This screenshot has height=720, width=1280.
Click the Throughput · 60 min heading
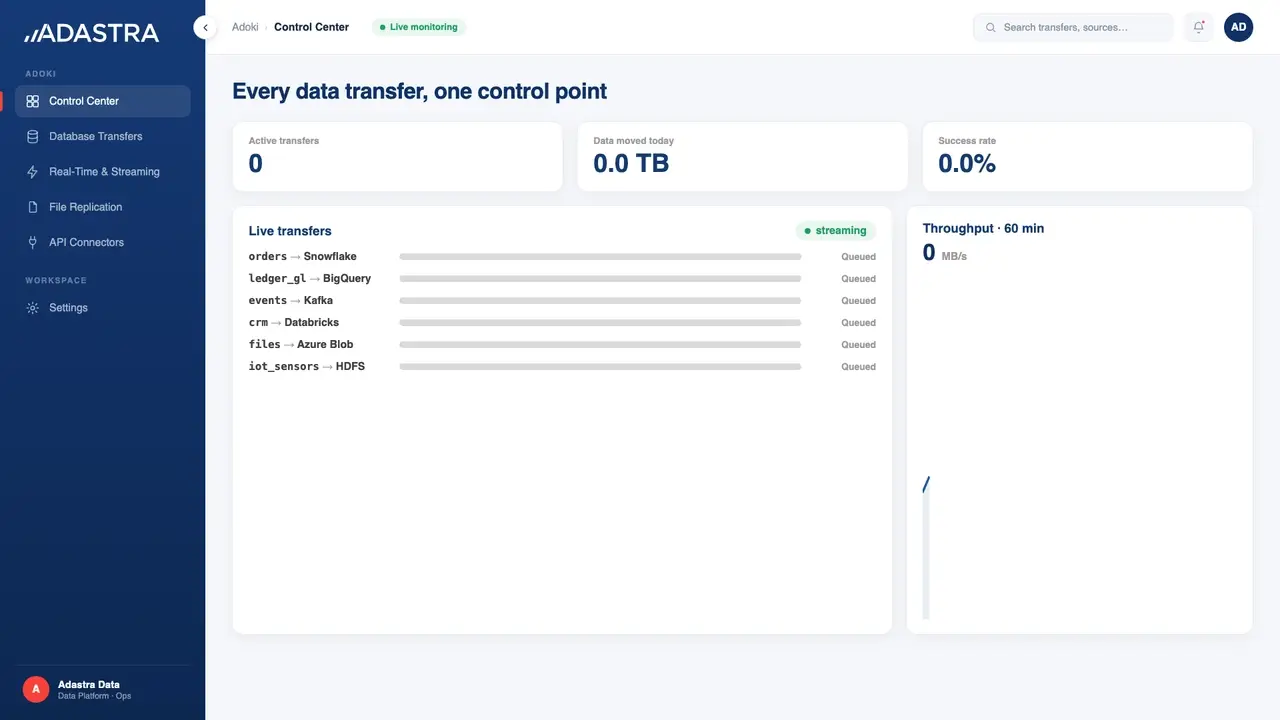[983, 228]
